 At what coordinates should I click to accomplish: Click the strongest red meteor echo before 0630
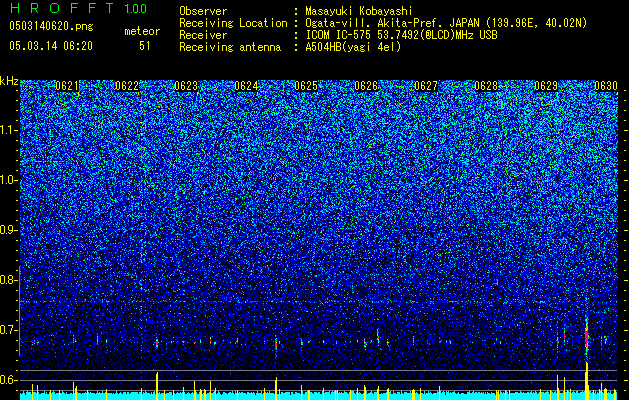(586, 336)
